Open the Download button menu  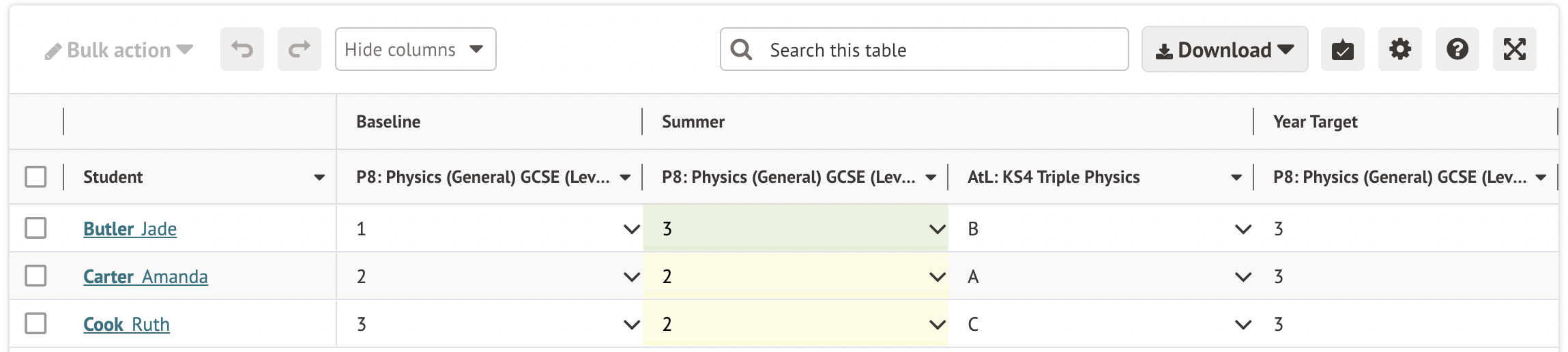click(x=1224, y=49)
